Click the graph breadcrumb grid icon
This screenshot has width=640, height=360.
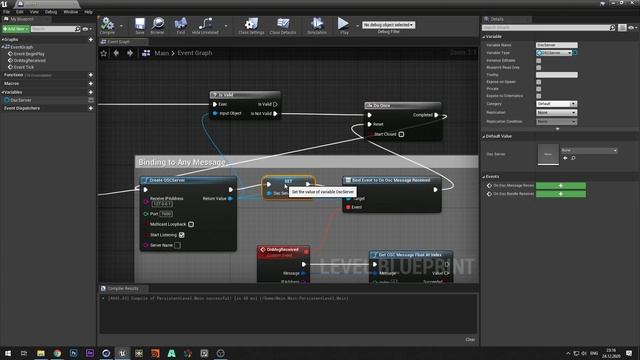click(x=146, y=53)
